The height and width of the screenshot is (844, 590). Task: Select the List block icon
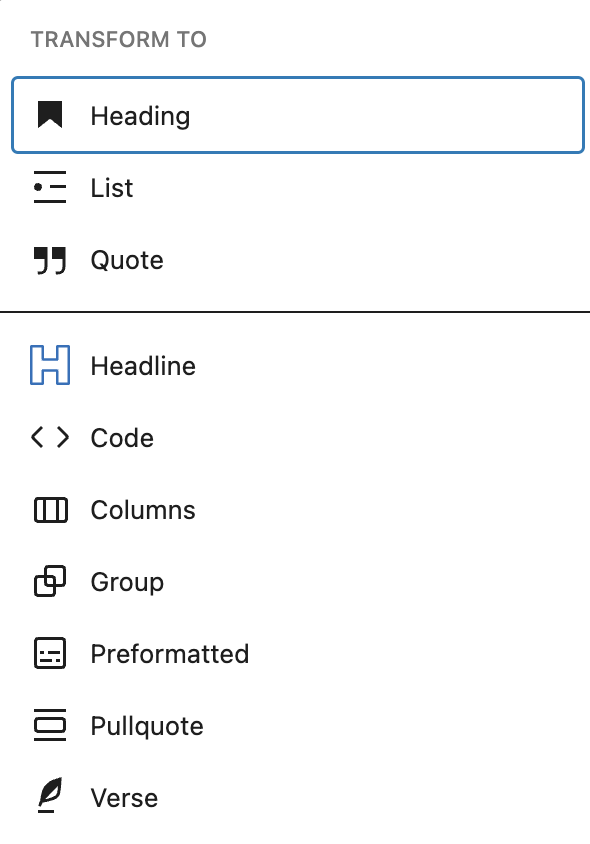(x=48, y=187)
